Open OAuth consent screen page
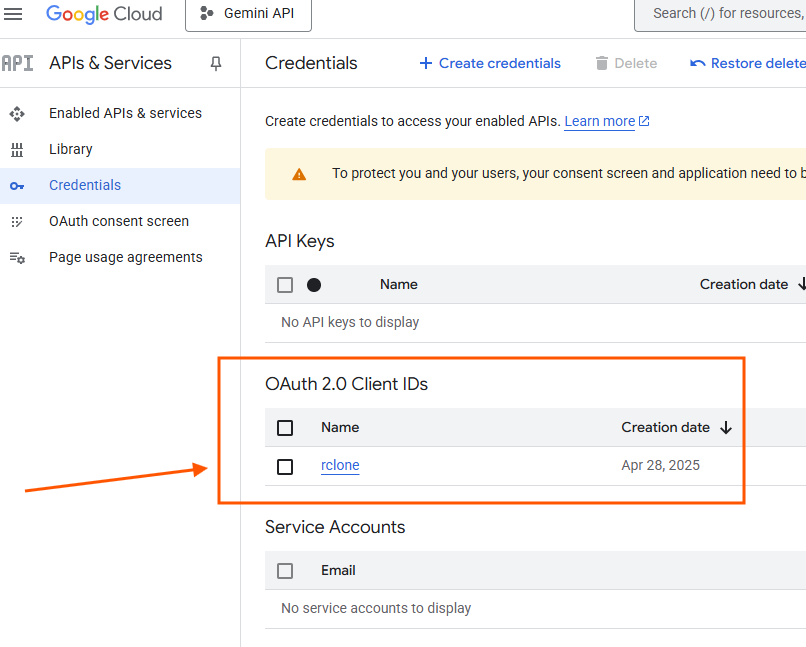Screen dimensions: 806x647 [119, 221]
